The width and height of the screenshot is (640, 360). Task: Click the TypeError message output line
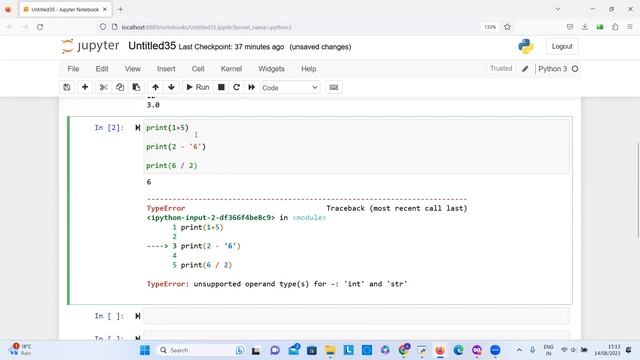pos(277,284)
